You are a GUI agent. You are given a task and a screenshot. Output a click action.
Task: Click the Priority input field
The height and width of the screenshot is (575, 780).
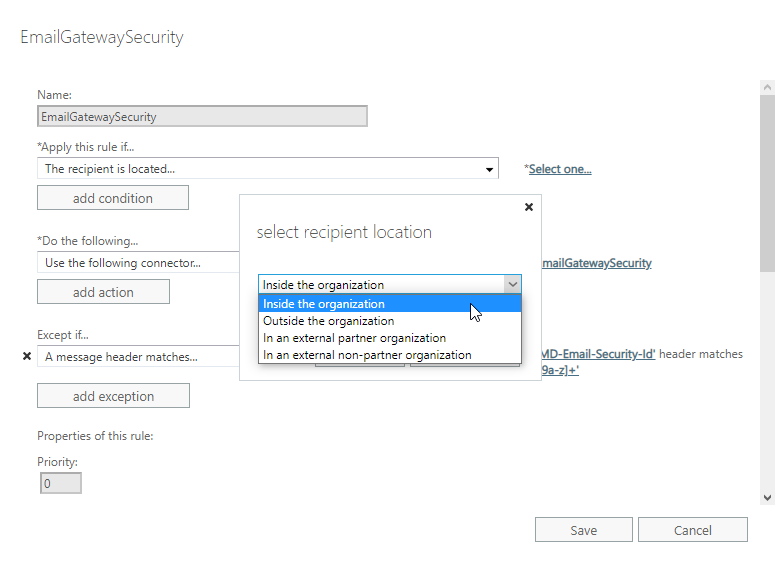59,484
